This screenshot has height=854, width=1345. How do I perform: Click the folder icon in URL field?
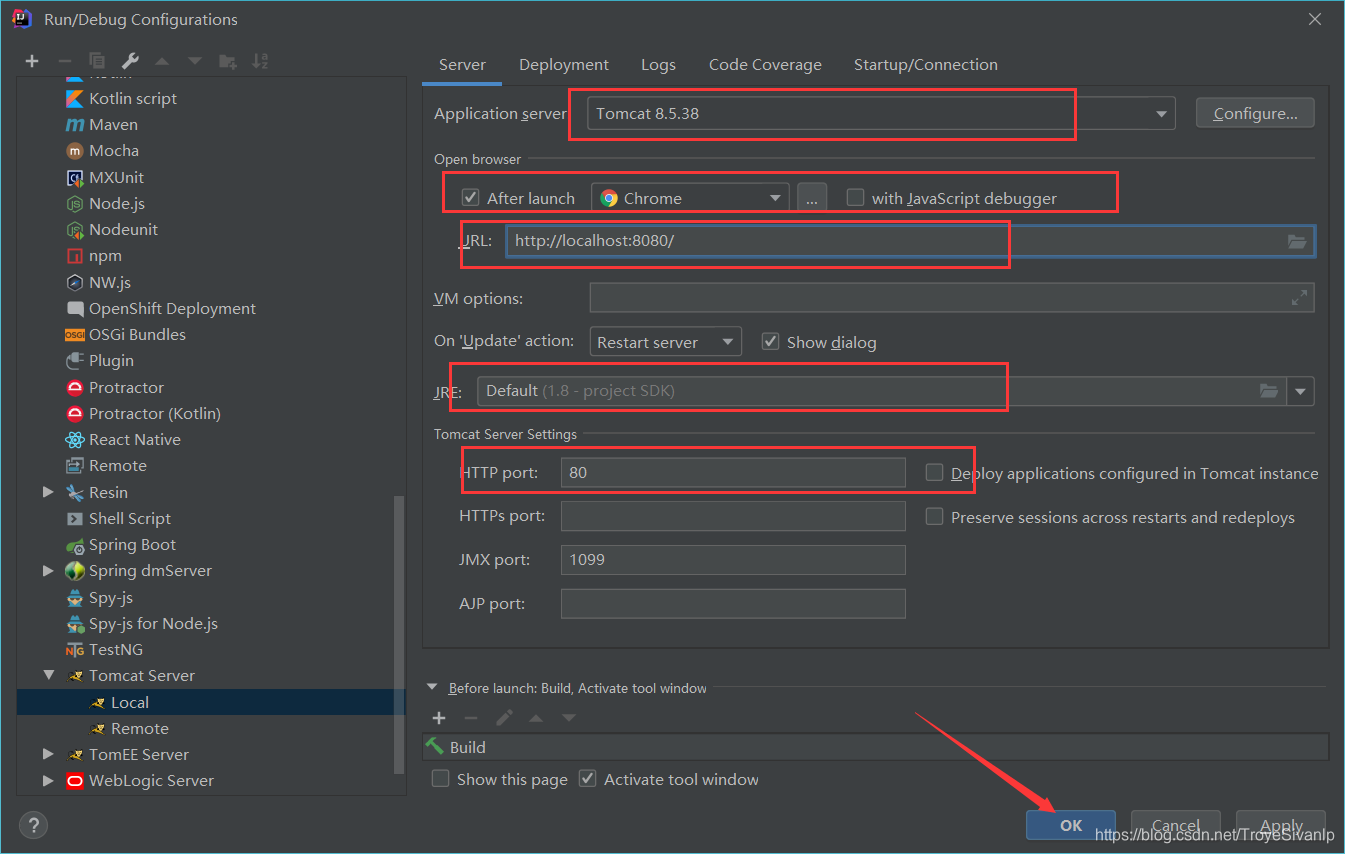coord(1297,241)
